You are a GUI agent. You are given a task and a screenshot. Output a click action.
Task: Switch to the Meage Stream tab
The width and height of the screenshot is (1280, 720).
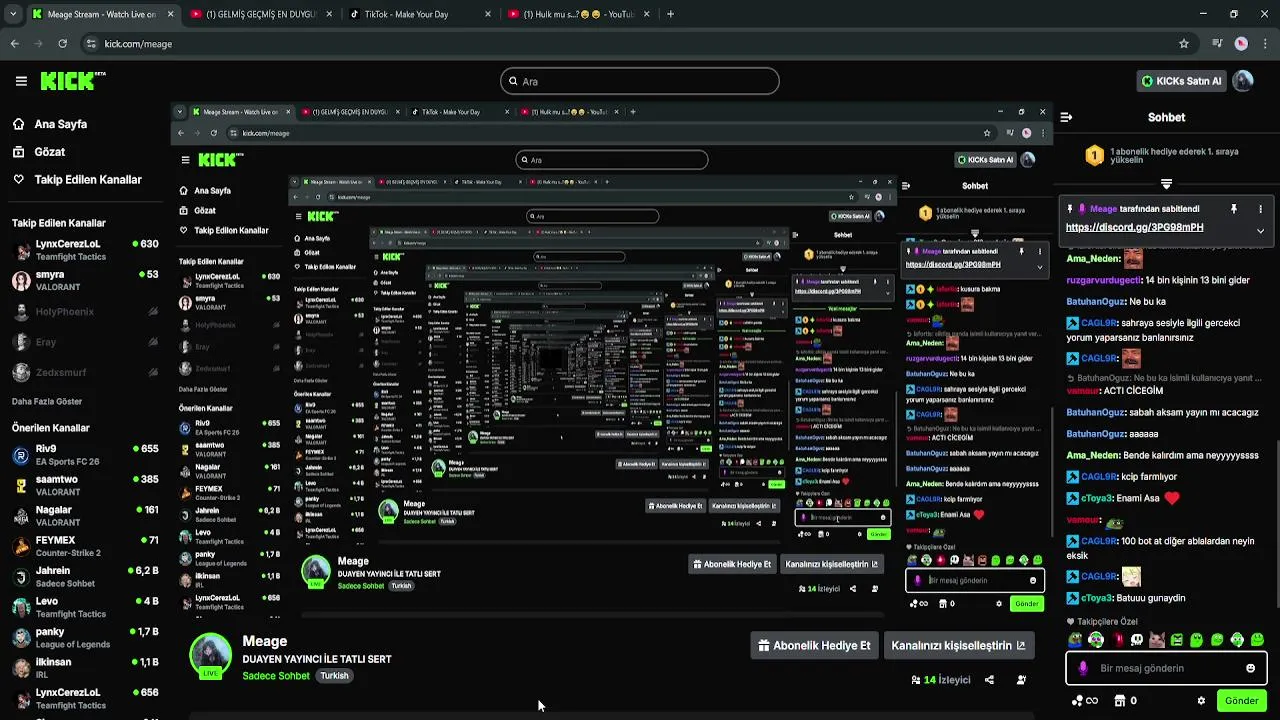(x=102, y=14)
